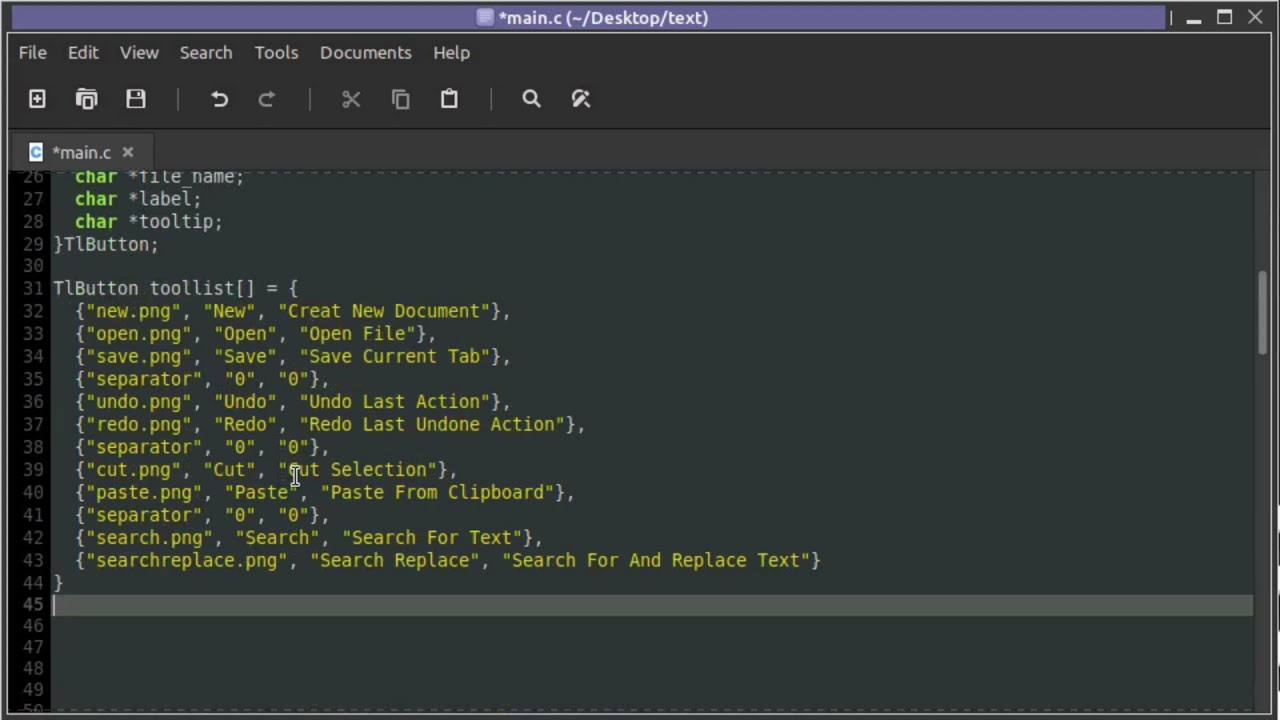Image resolution: width=1280 pixels, height=720 pixels.
Task: Open the Documents menu
Action: [365, 52]
